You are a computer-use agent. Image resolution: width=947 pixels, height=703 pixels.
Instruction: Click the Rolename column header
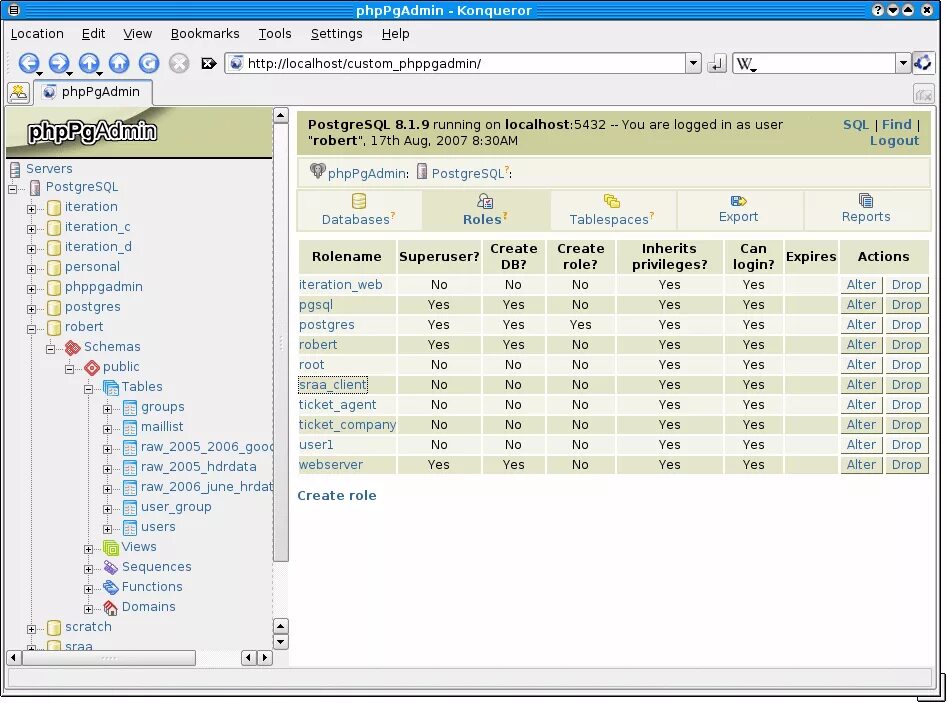point(347,257)
